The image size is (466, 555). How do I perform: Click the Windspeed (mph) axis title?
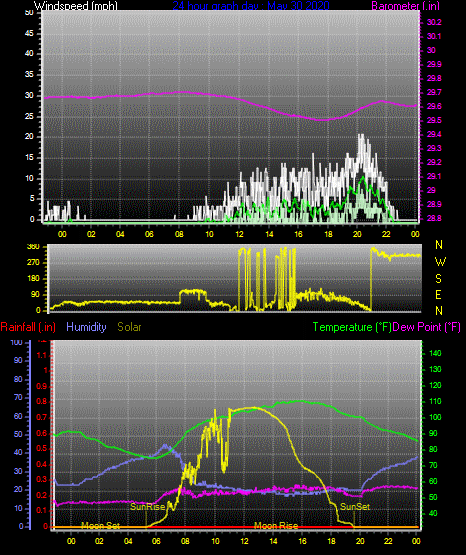pyautogui.click(x=76, y=5)
